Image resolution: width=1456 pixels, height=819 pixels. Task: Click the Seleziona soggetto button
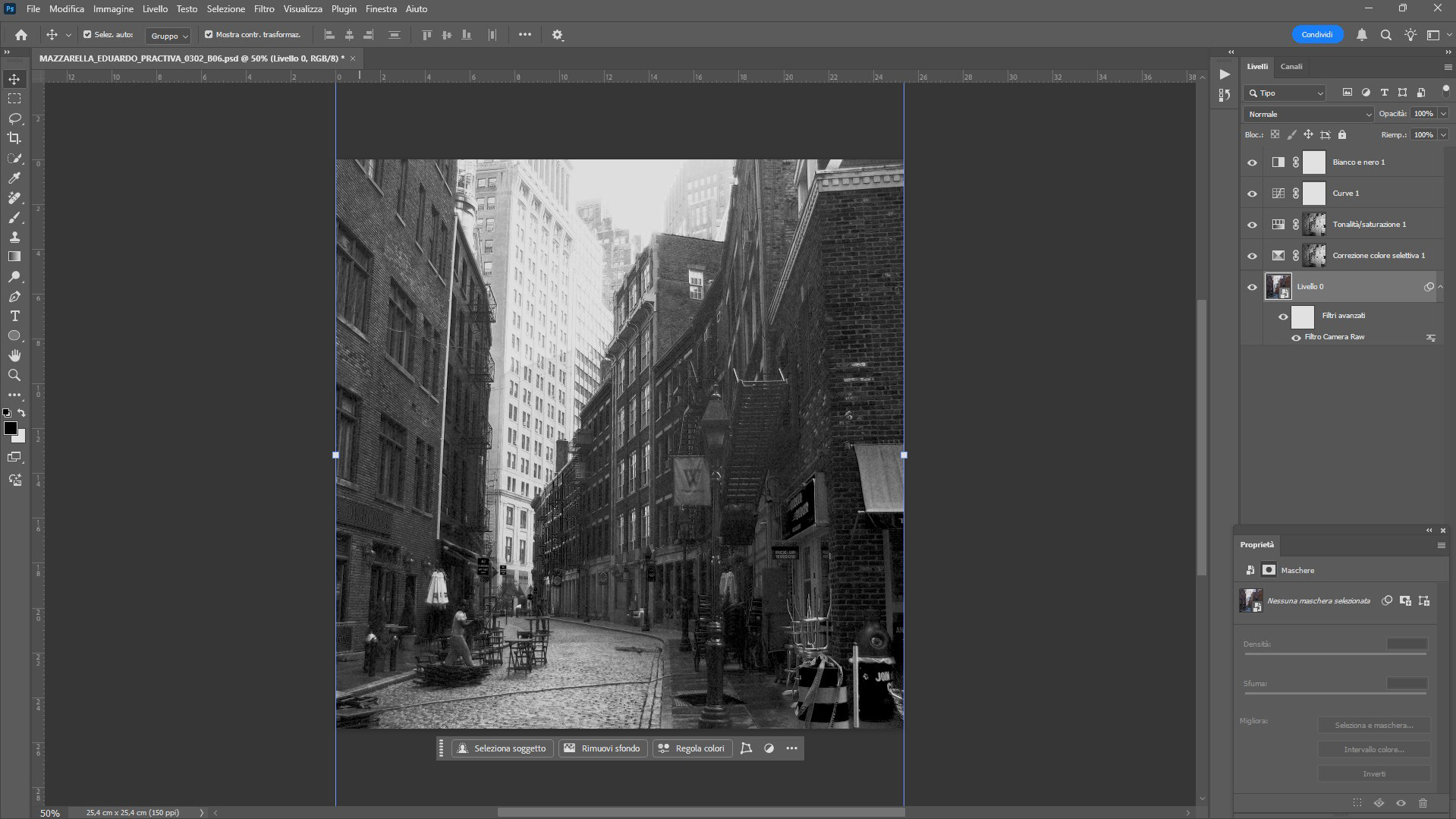pos(502,748)
